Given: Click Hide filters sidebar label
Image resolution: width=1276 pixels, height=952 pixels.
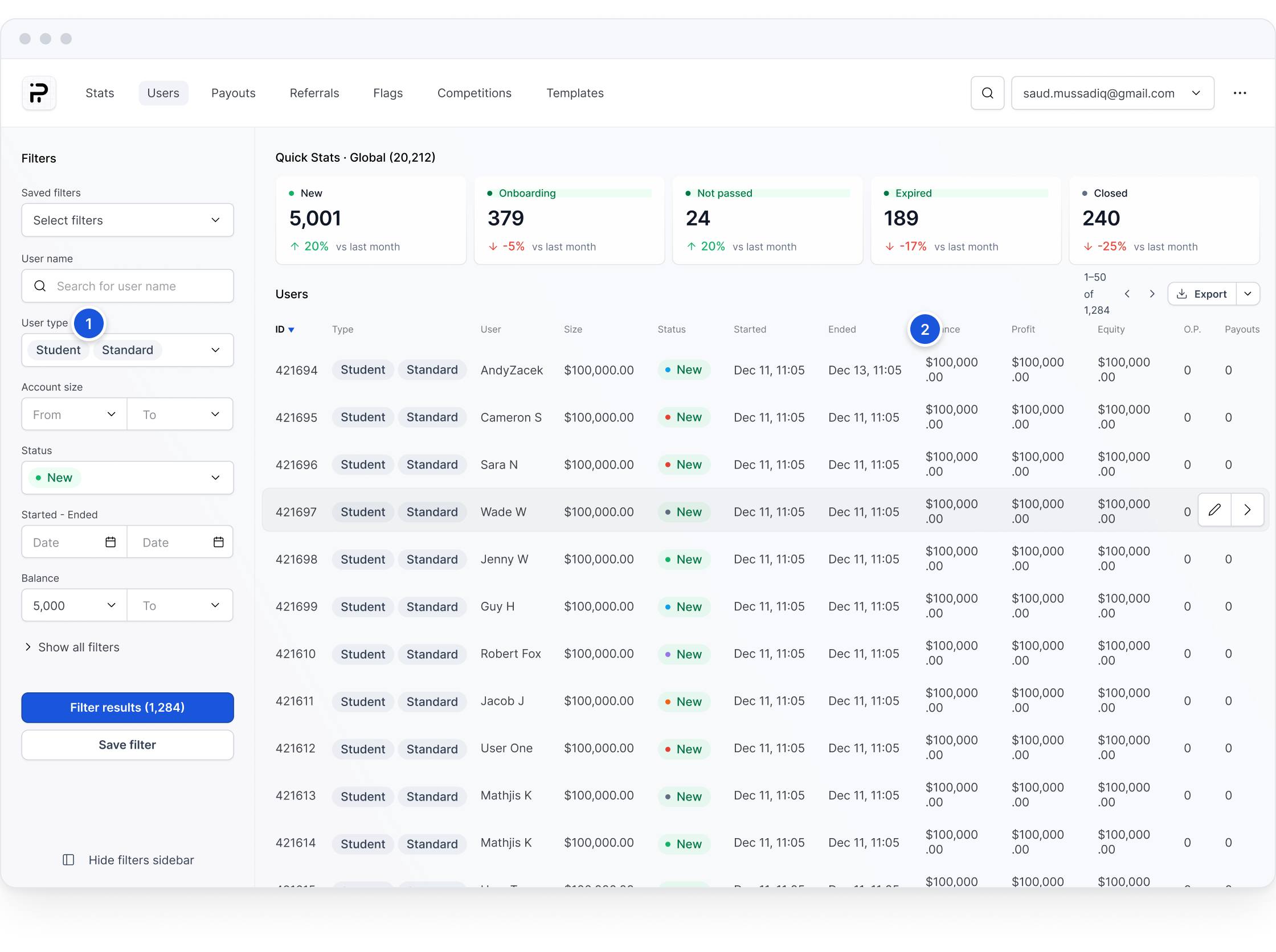Looking at the screenshot, I should [x=141, y=860].
